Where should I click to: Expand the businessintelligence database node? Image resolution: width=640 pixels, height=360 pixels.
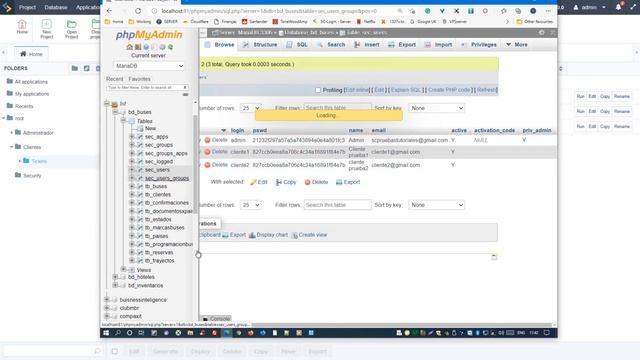(x=107, y=300)
